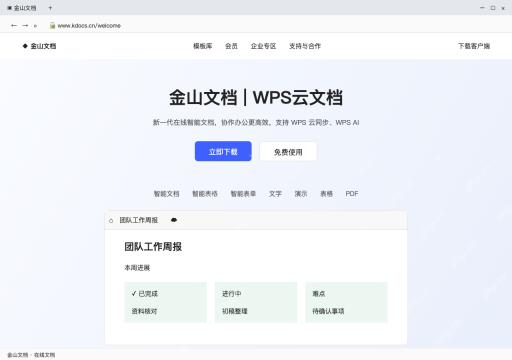Viewport: 512px width, 360px height.
Task: Click the browser forward arrow
Action: (x=25, y=25)
